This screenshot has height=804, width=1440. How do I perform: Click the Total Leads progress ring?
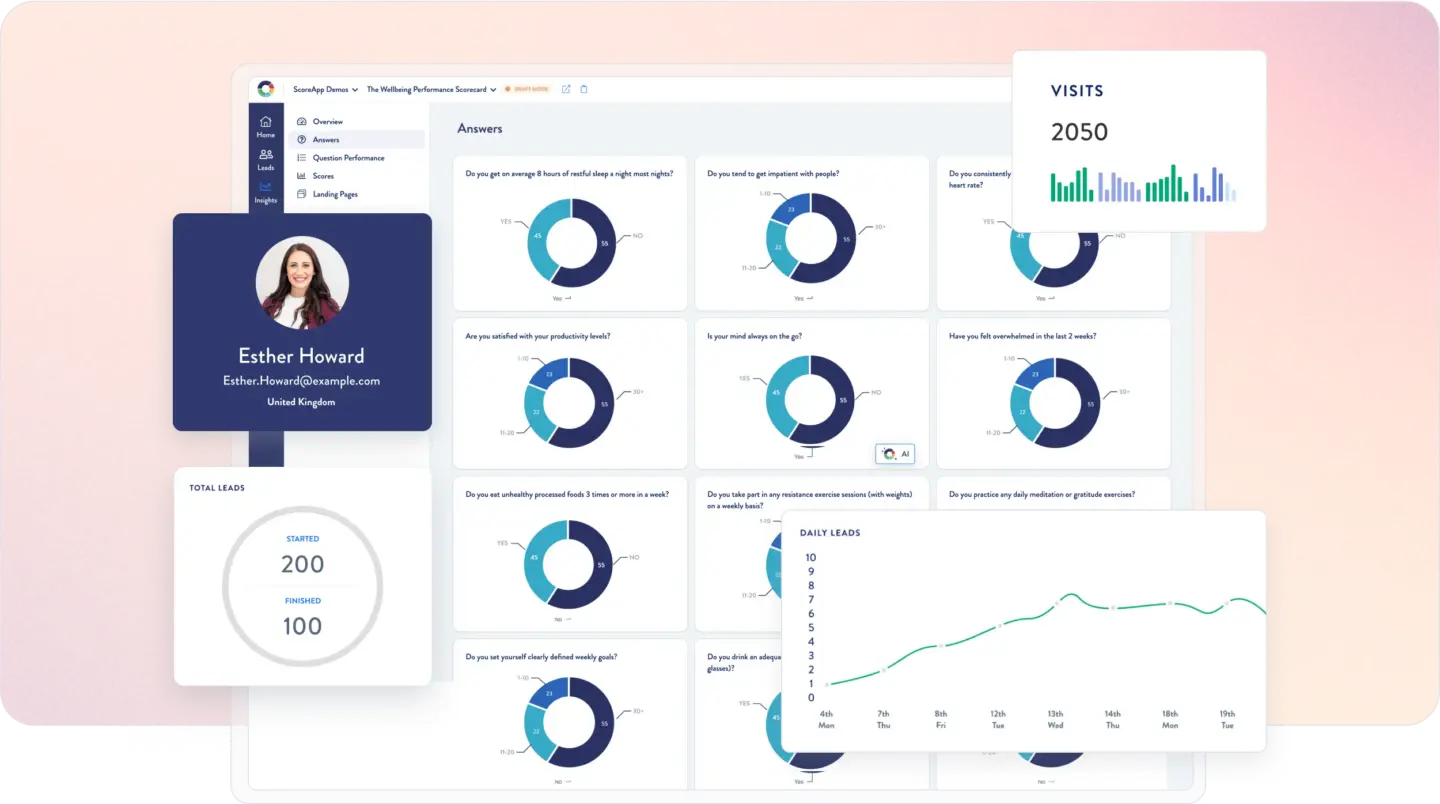pyautogui.click(x=302, y=587)
